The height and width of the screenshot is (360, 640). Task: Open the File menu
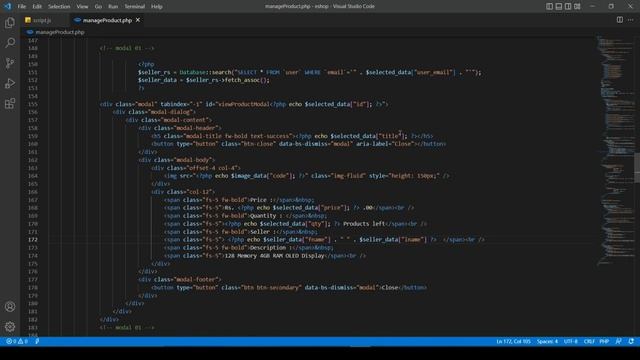22,7
